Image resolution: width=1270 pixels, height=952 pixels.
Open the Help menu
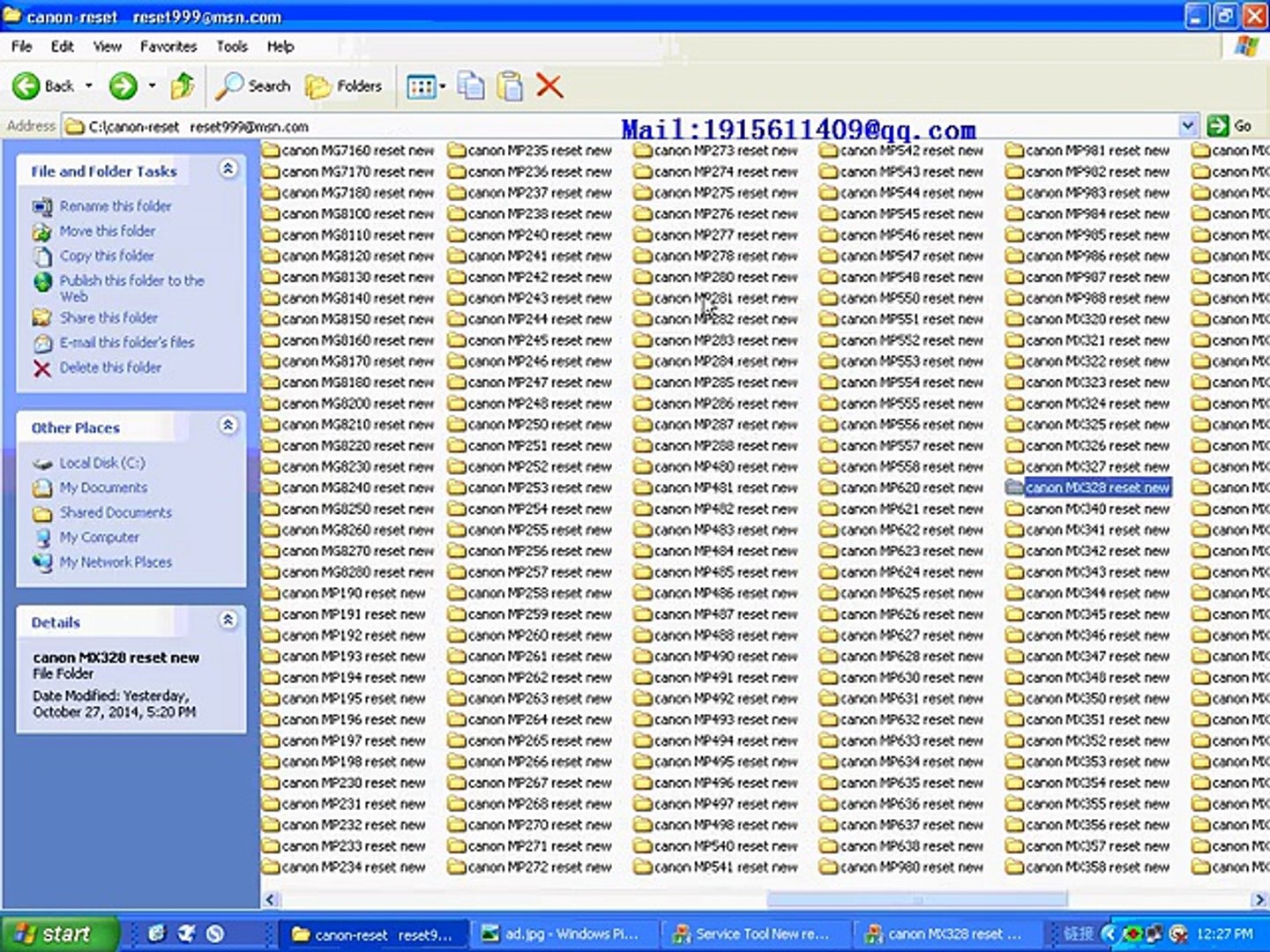click(x=280, y=46)
